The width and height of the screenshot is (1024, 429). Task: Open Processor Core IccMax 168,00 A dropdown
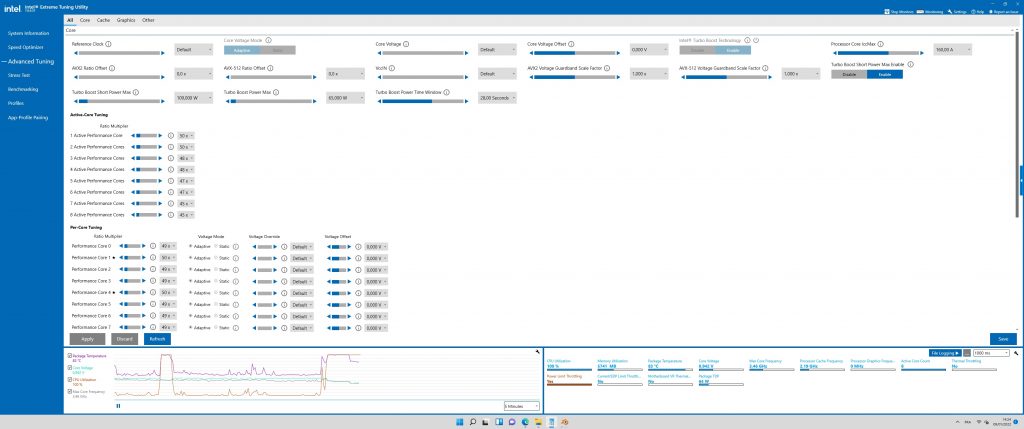(952, 50)
